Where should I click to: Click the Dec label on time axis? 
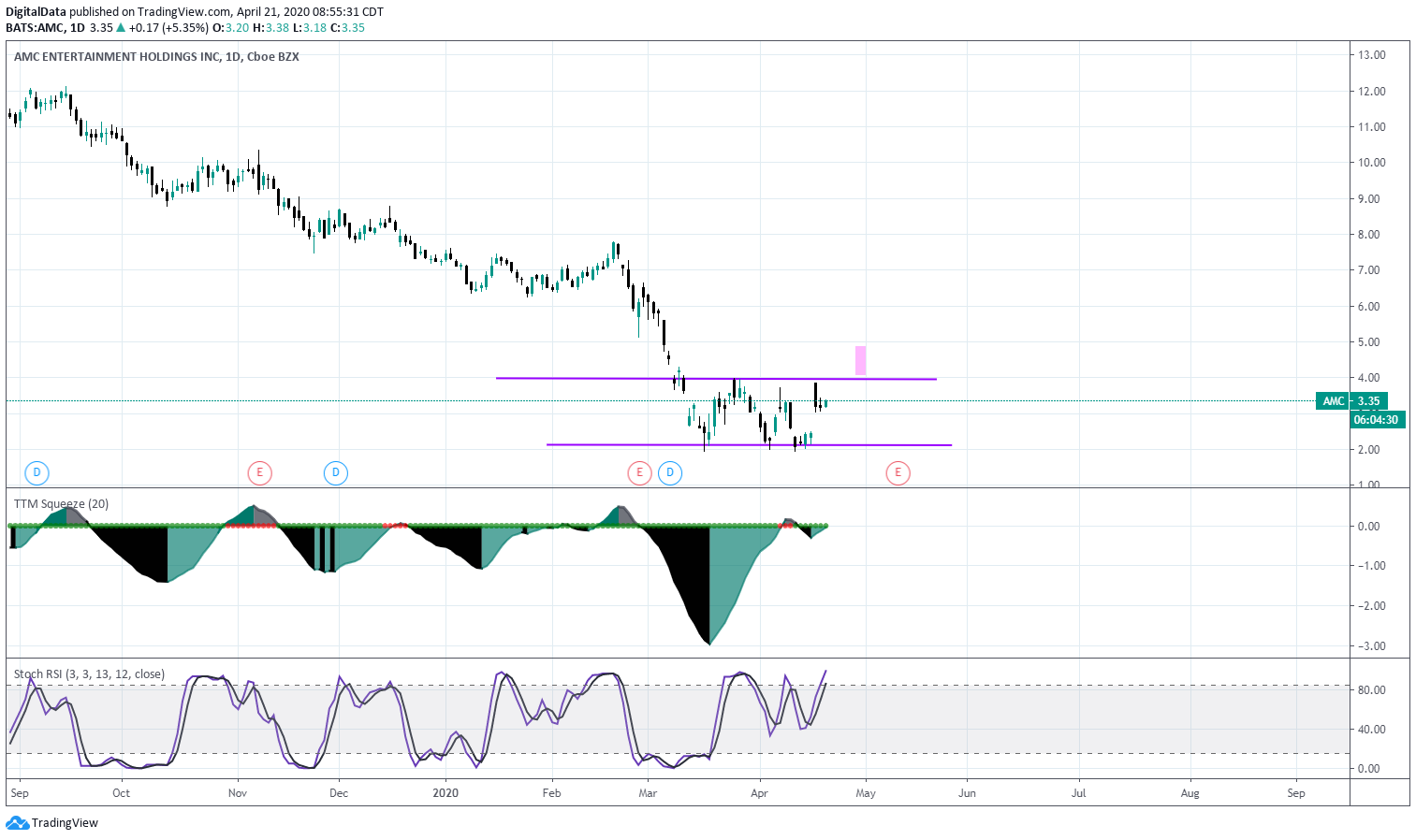[339, 793]
